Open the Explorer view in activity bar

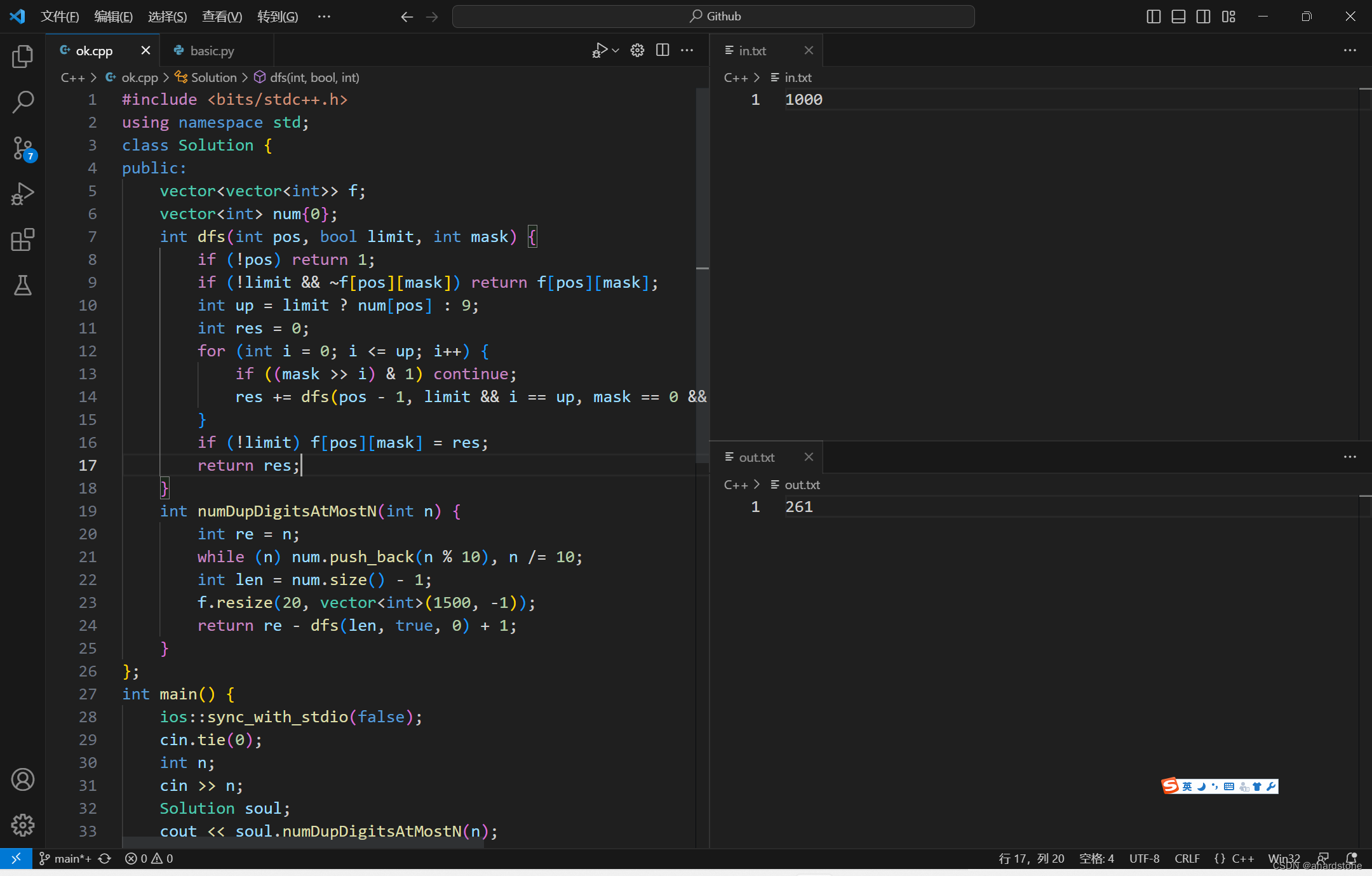[23, 57]
